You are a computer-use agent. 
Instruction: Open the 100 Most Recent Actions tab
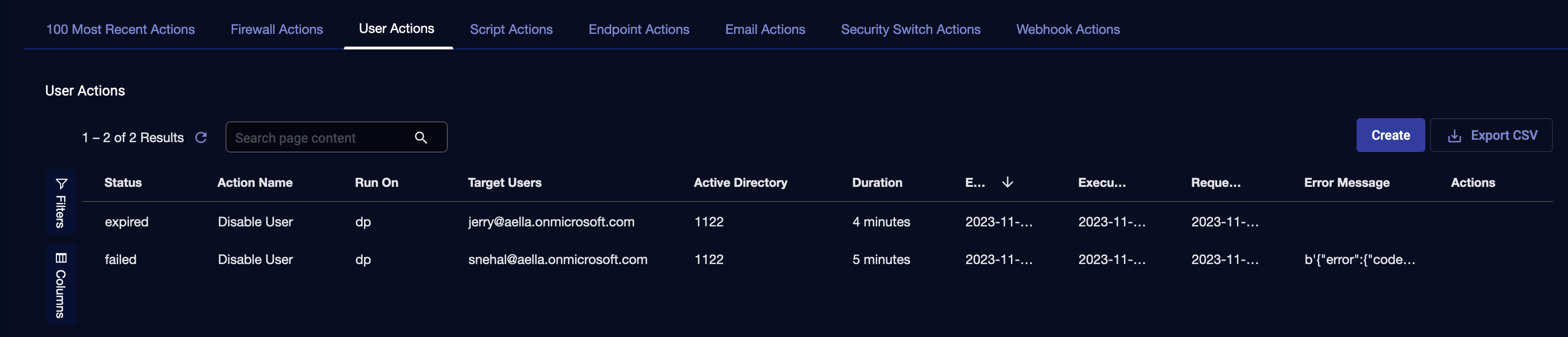(x=121, y=29)
